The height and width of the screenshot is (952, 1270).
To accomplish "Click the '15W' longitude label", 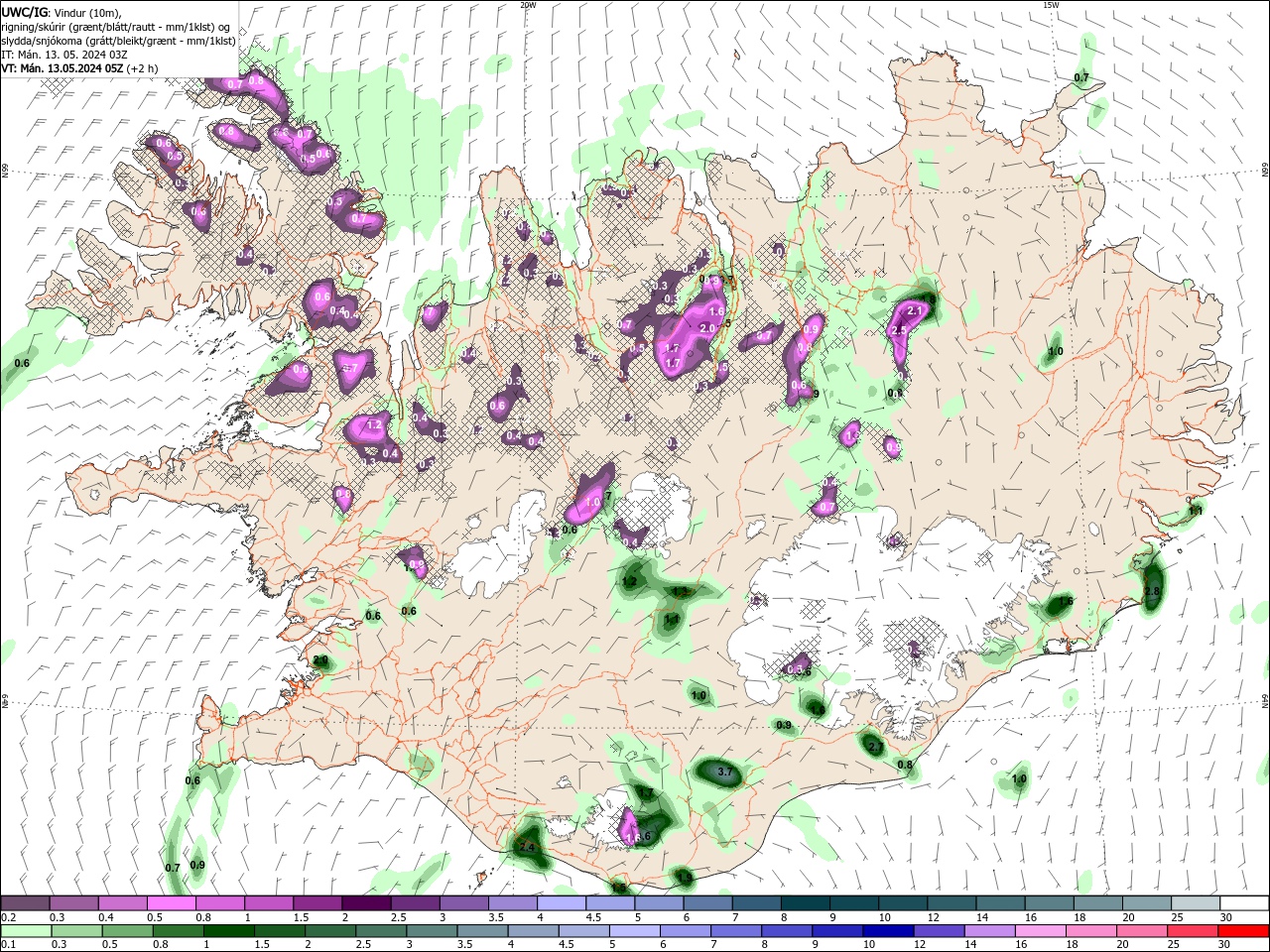I will click(1051, 5).
